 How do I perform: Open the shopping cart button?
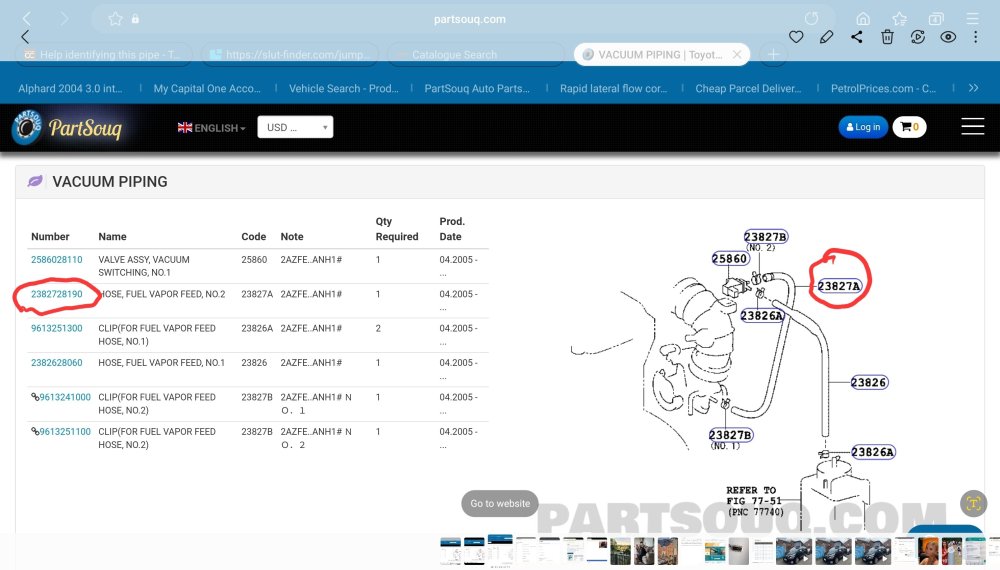click(909, 127)
